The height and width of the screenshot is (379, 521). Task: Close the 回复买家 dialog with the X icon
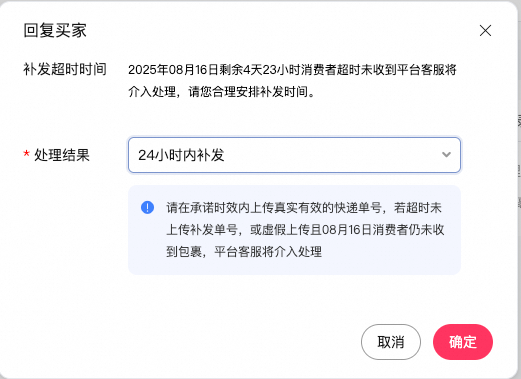coord(485,31)
